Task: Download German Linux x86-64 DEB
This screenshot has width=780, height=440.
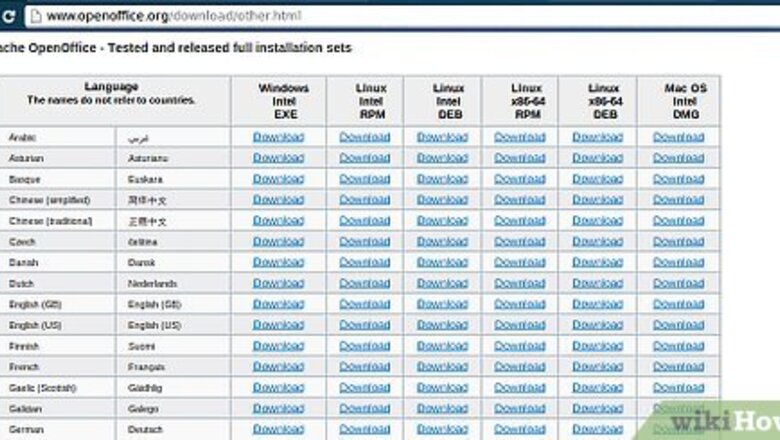Action: click(x=597, y=429)
